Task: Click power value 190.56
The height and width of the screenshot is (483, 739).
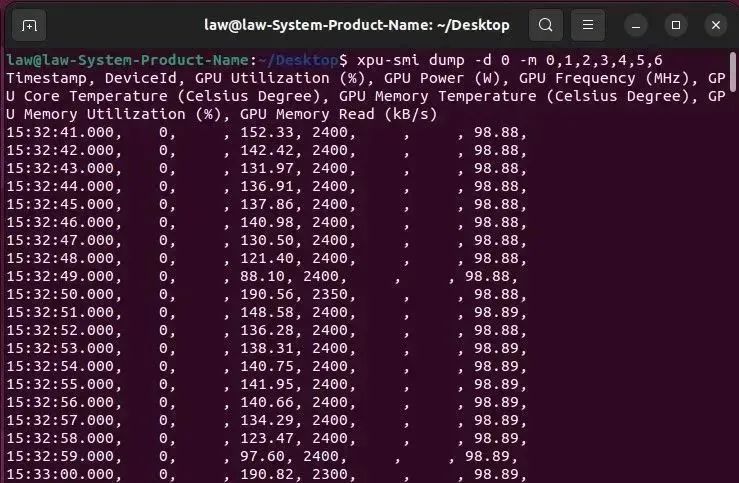Action: pyautogui.click(x=267, y=294)
